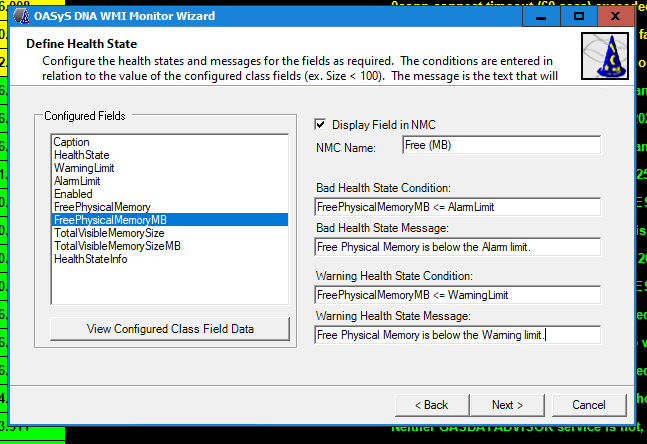Screen dimensions: 647x444
Task: Go to next wizard step with Next
Action: pos(507,405)
